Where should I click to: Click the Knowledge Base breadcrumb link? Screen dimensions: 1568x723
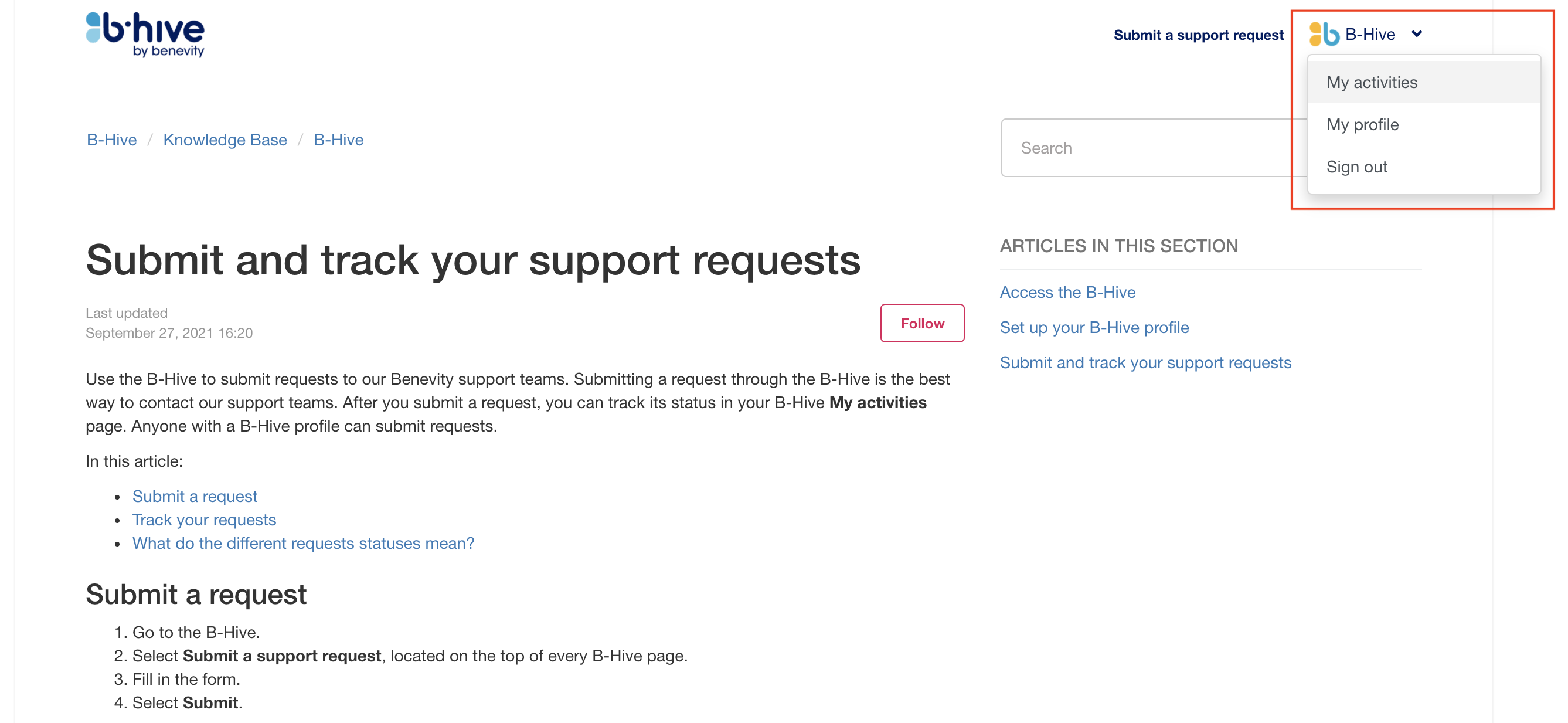(225, 139)
